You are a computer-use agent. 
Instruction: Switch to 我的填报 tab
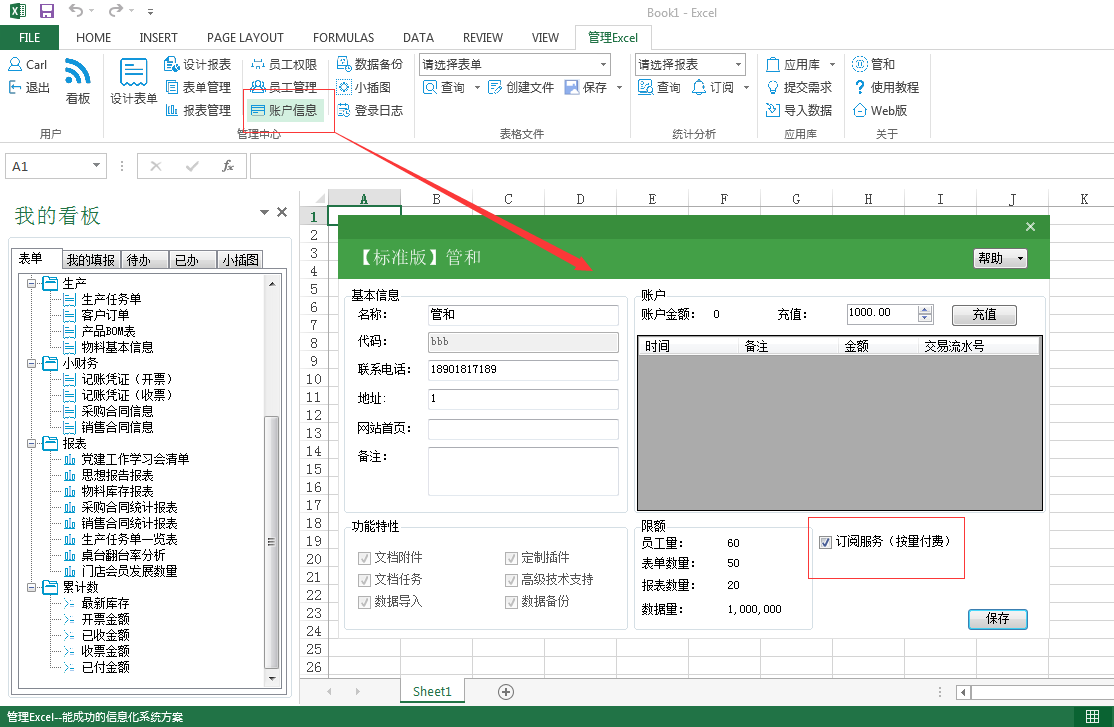[x=91, y=260]
